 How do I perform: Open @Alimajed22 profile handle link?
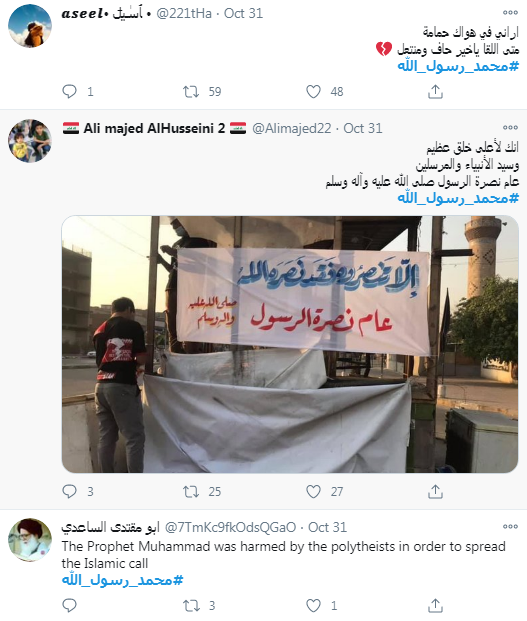point(291,128)
